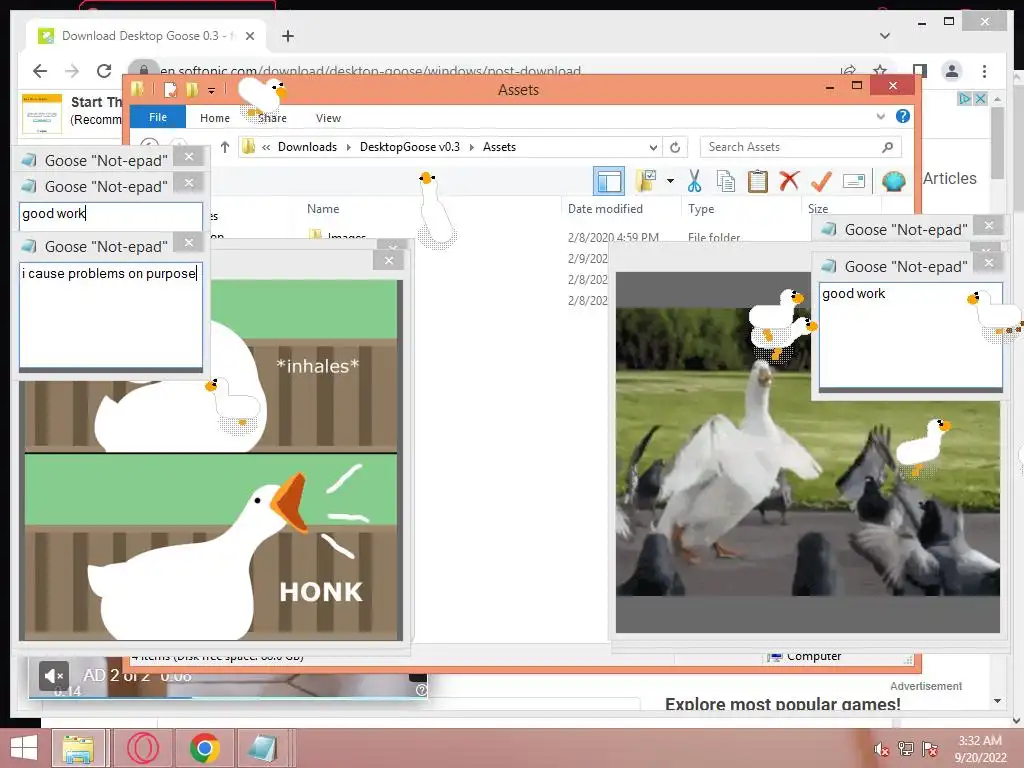This screenshot has height=768, width=1024.
Task: Refresh the Assets folder view
Action: click(x=675, y=147)
